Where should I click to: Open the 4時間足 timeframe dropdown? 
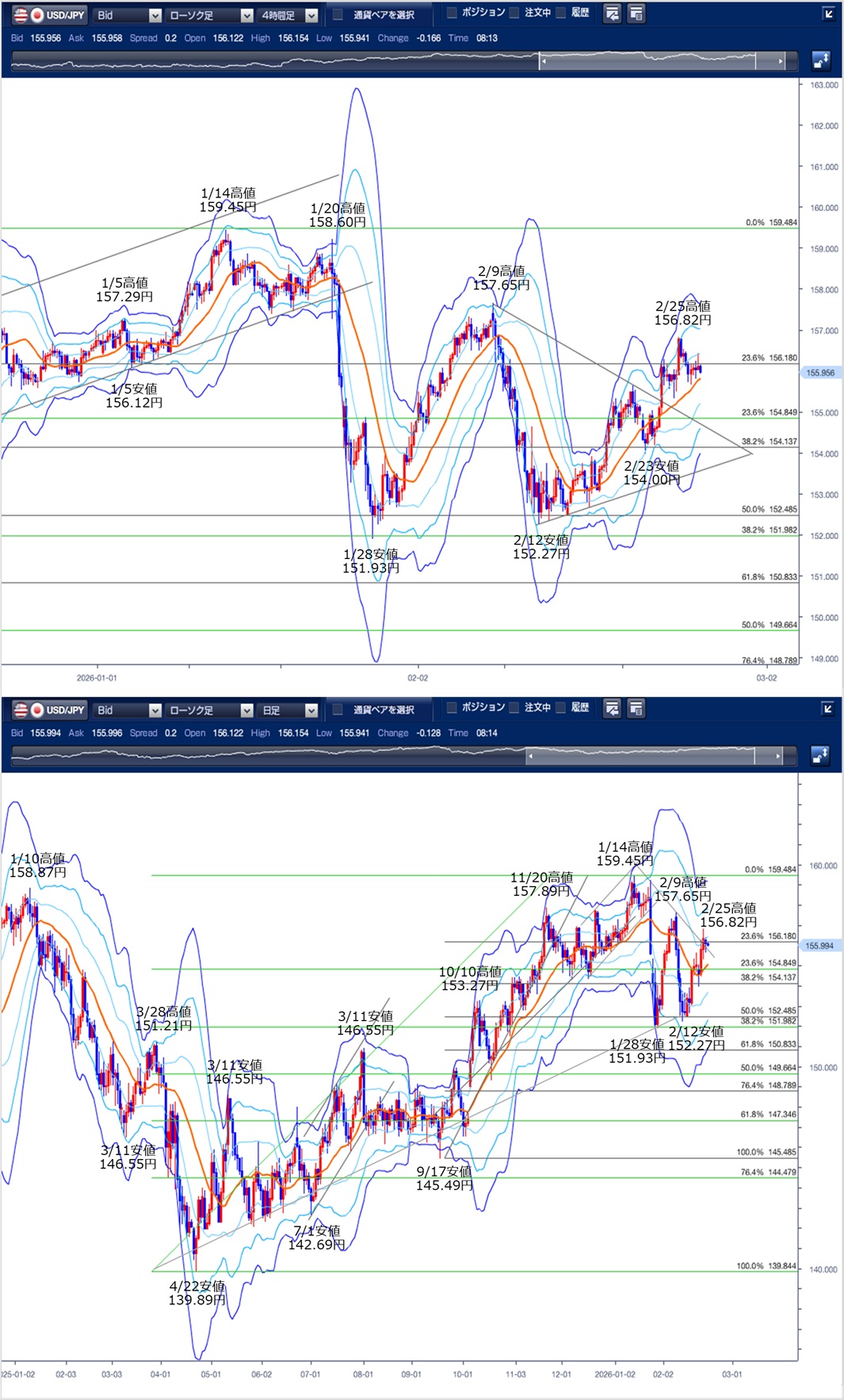(288, 15)
